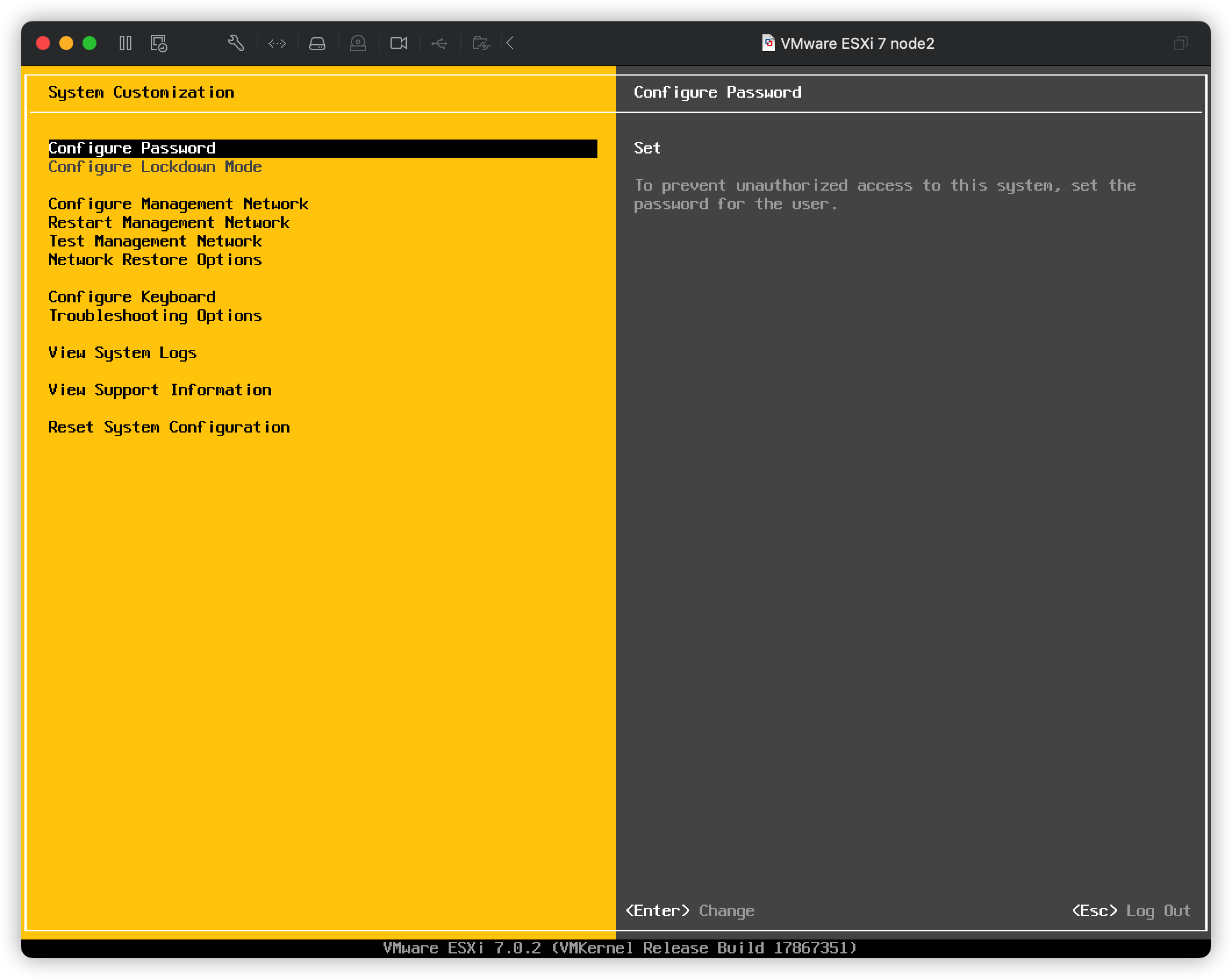Click the Enter Change action hint

tap(689, 911)
